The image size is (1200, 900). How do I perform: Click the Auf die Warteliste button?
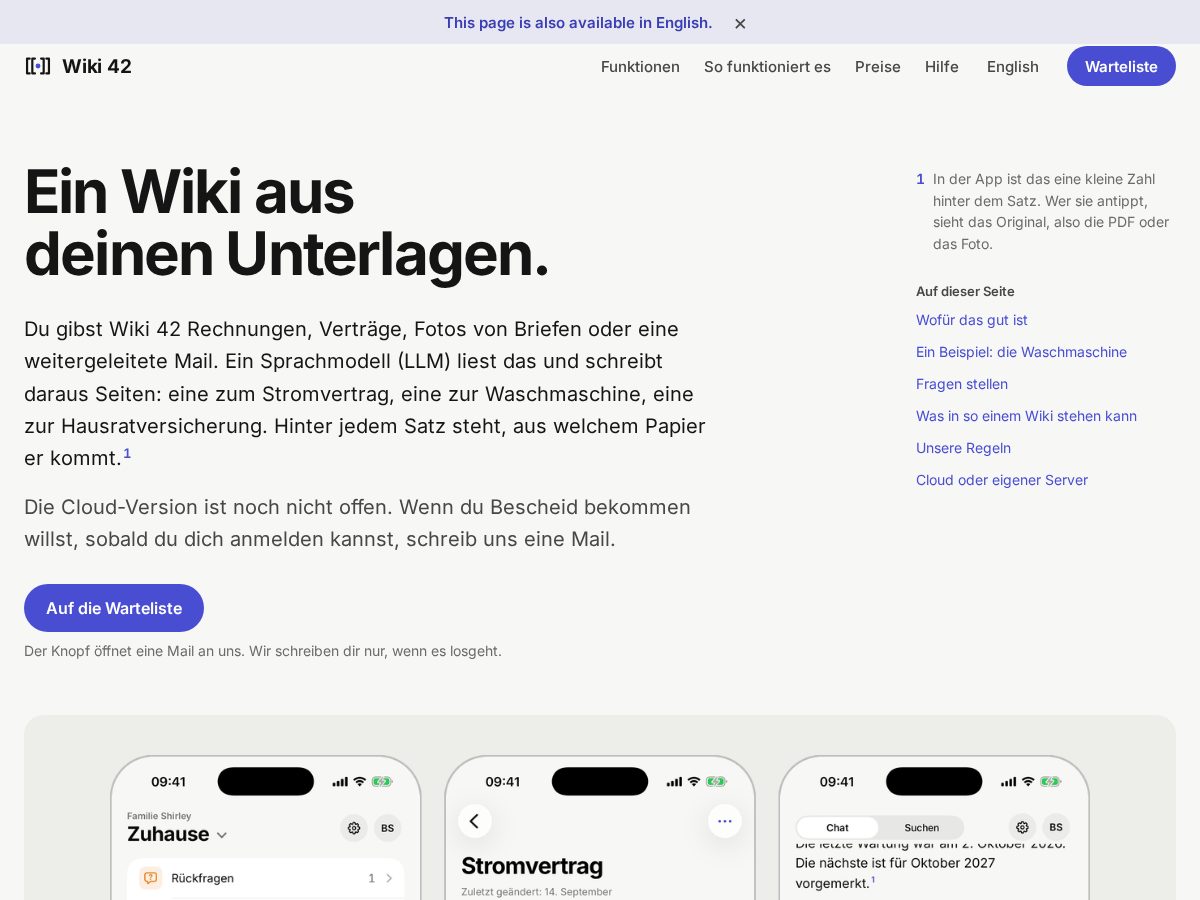click(x=114, y=608)
